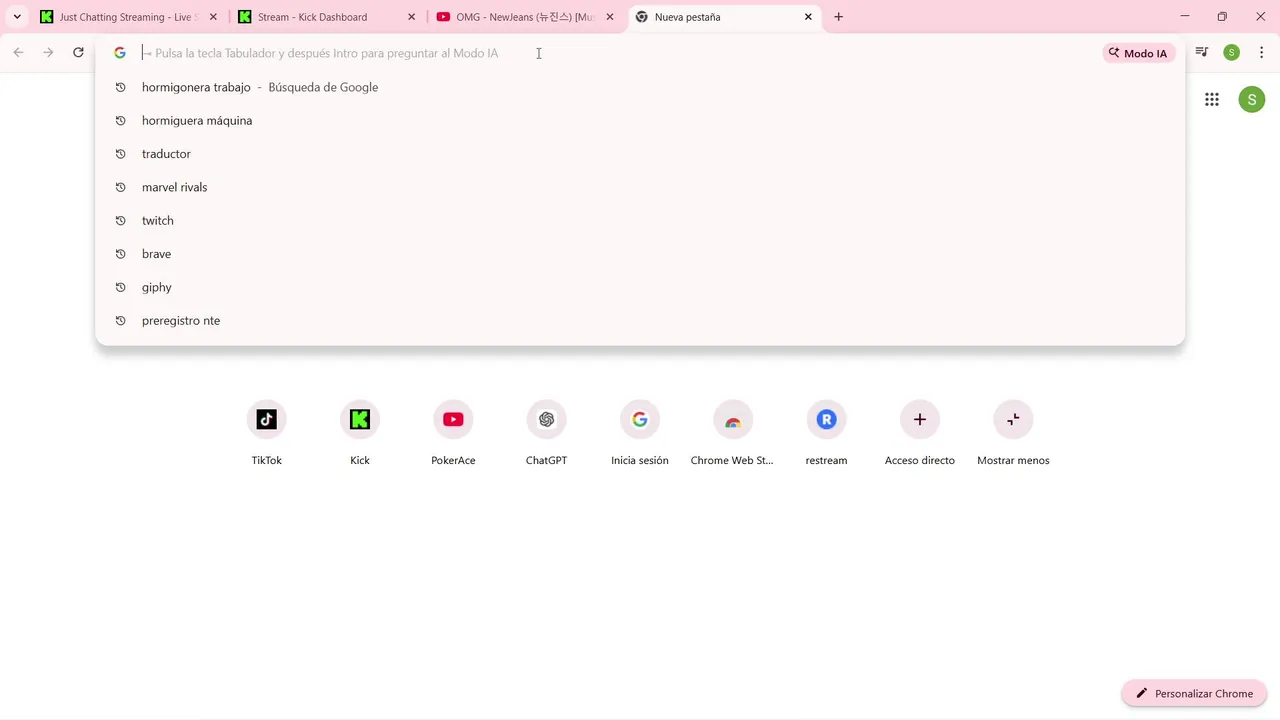Close the Nueva pestaña tab
The width and height of the screenshot is (1280, 720).
[808, 17]
